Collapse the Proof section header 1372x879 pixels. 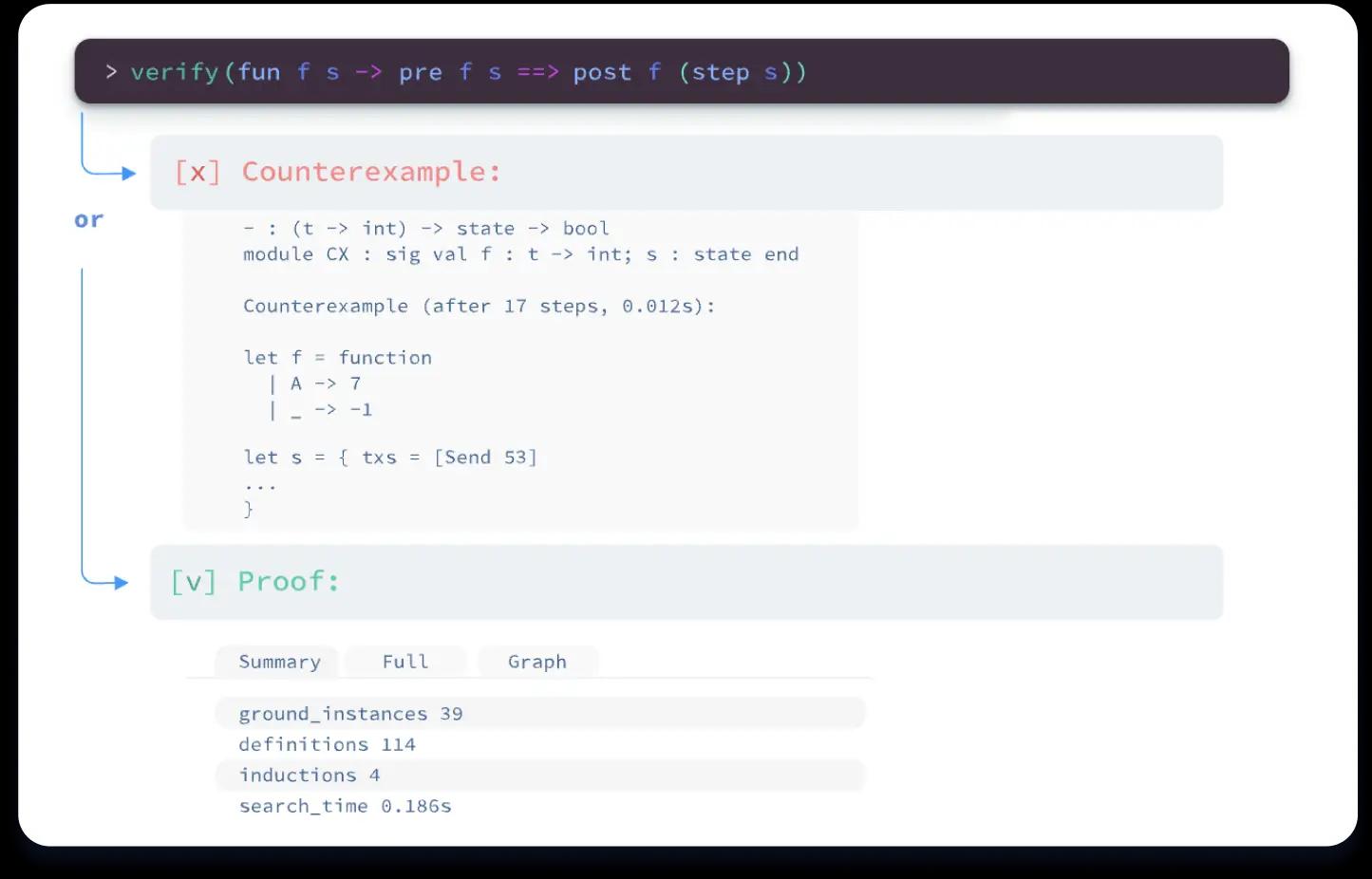pos(686,582)
